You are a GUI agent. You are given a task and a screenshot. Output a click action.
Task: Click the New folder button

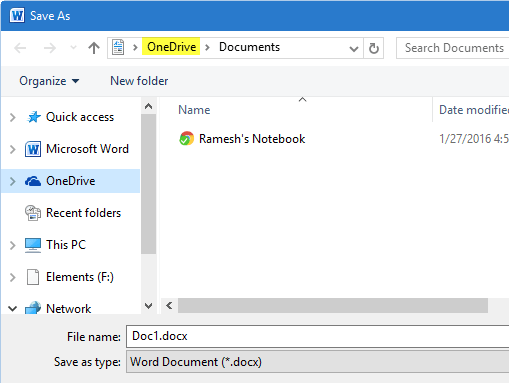pos(139,81)
